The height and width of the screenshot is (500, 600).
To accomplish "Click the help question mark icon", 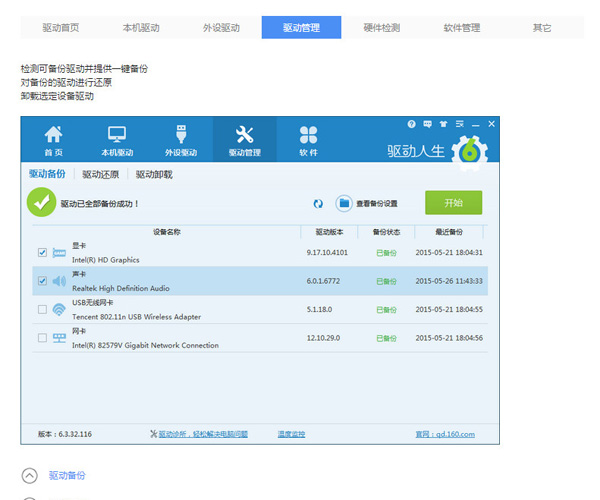I will click(x=411, y=124).
